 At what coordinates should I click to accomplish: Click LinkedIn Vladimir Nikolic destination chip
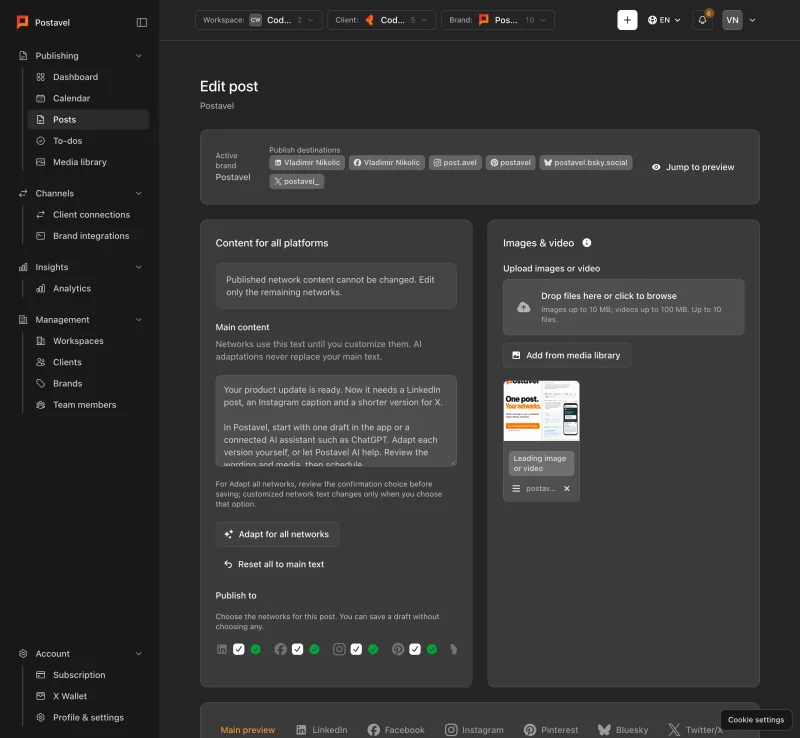coord(307,163)
